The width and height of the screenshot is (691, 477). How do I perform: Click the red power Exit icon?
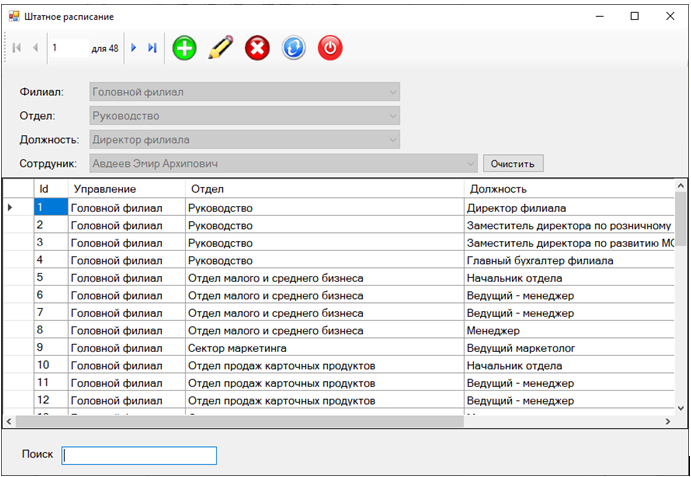(330, 48)
